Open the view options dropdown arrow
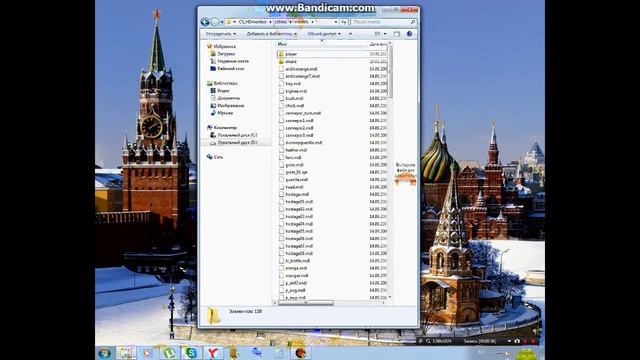Image resolution: width=640 pixels, height=360 pixels. point(385,34)
